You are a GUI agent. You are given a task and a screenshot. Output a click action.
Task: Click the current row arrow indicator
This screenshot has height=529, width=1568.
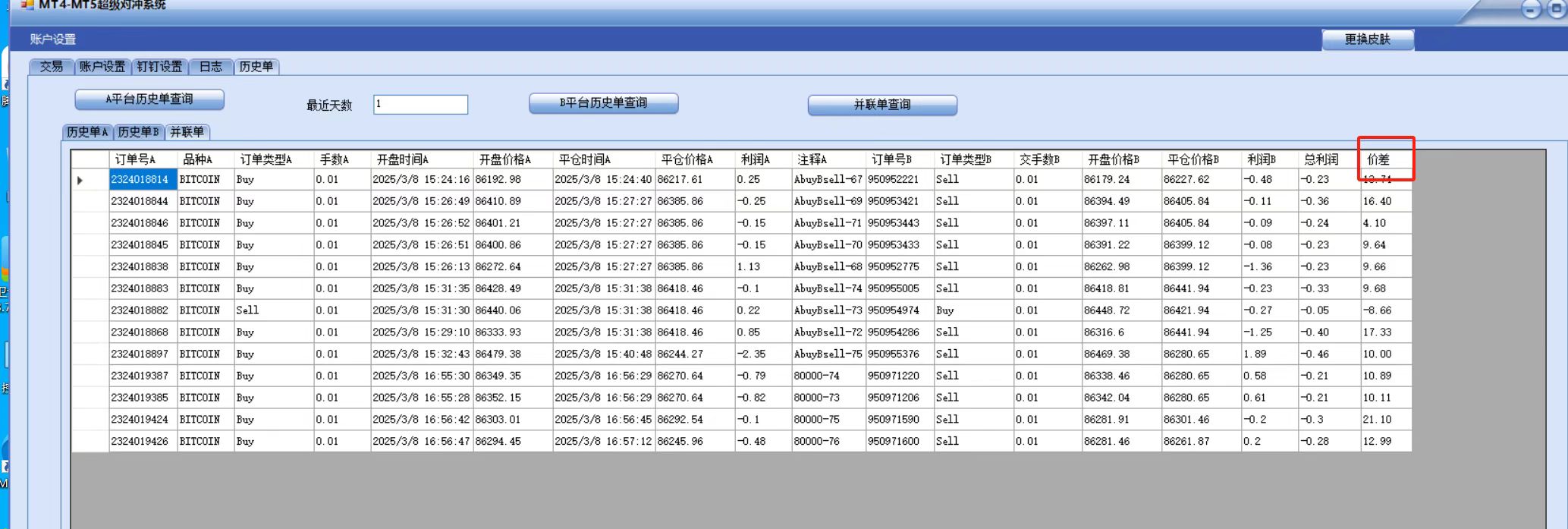80,181
